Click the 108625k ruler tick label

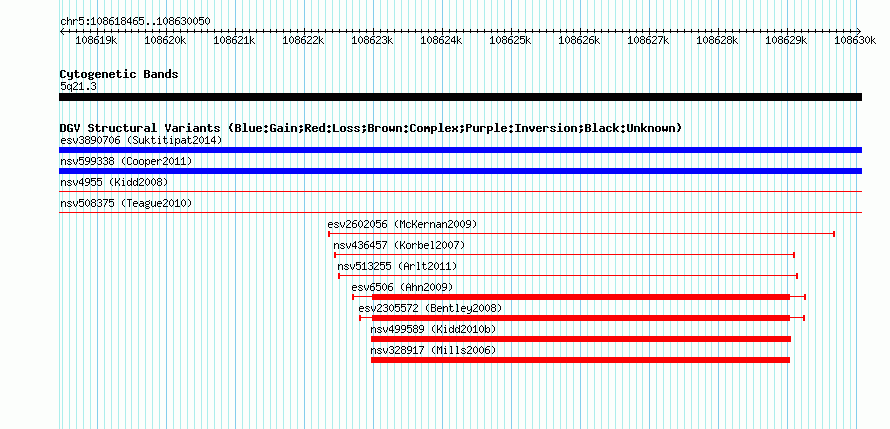[511, 40]
